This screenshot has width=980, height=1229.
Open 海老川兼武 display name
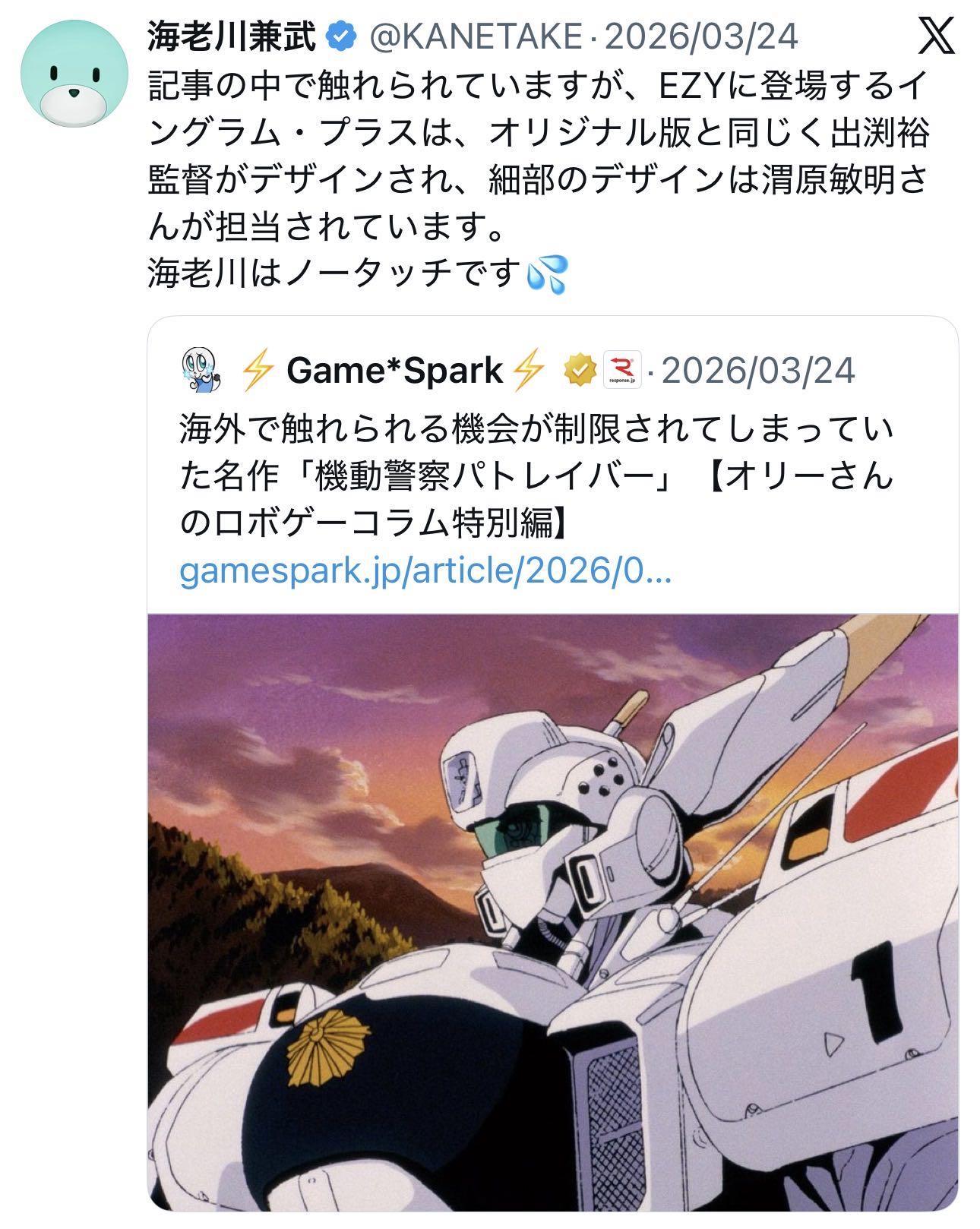[x=232, y=36]
